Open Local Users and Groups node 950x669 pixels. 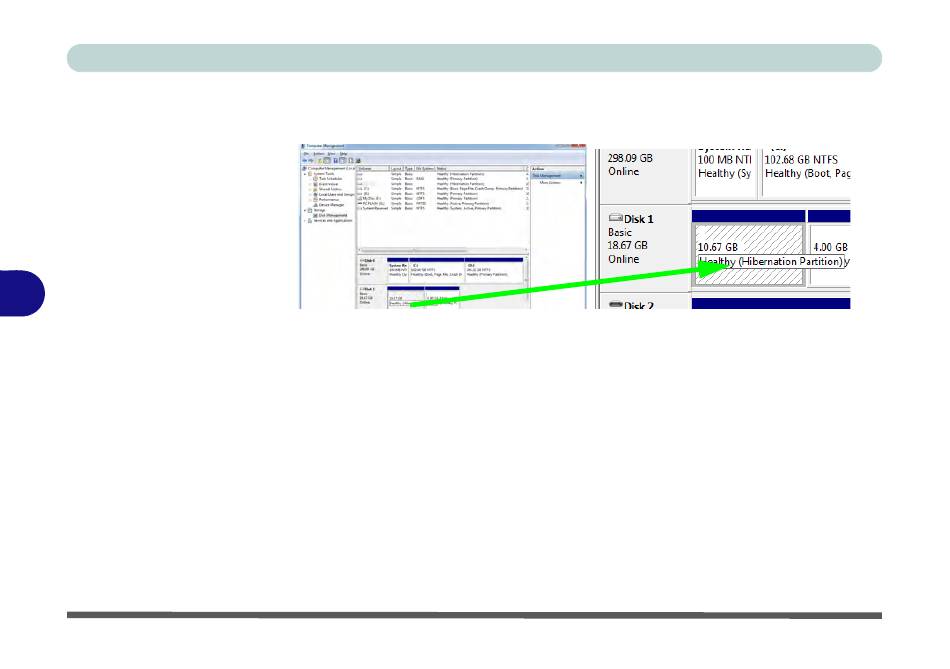334,195
